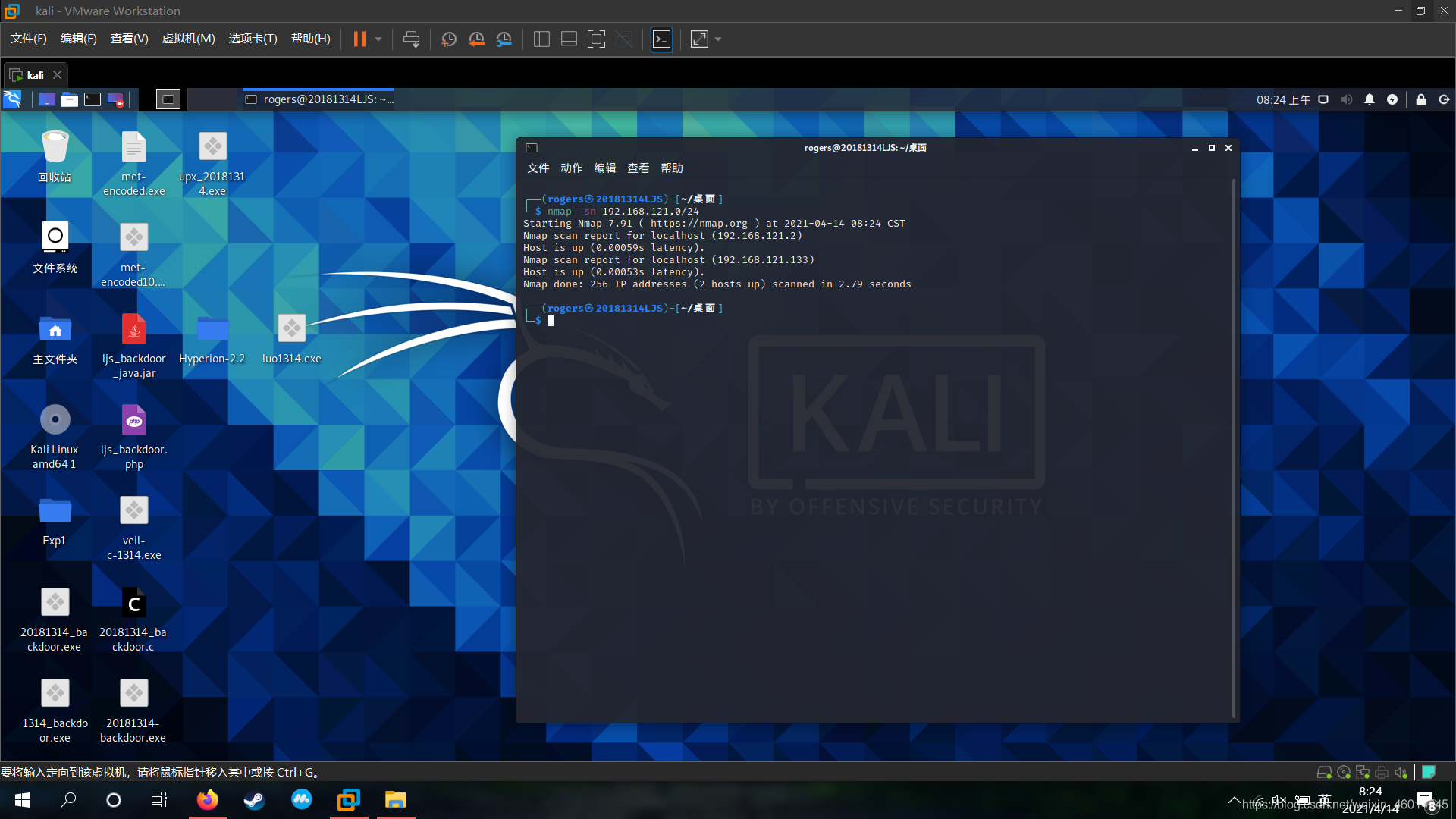
Task: Select veil-c-1314.exe desktop file
Action: pyautogui.click(x=134, y=528)
